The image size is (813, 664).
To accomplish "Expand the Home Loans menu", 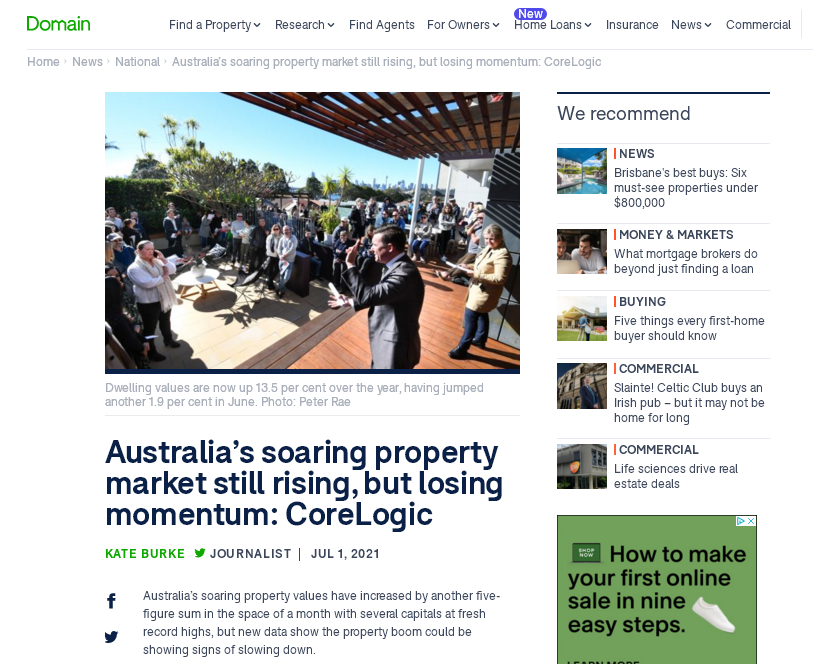I will point(553,25).
